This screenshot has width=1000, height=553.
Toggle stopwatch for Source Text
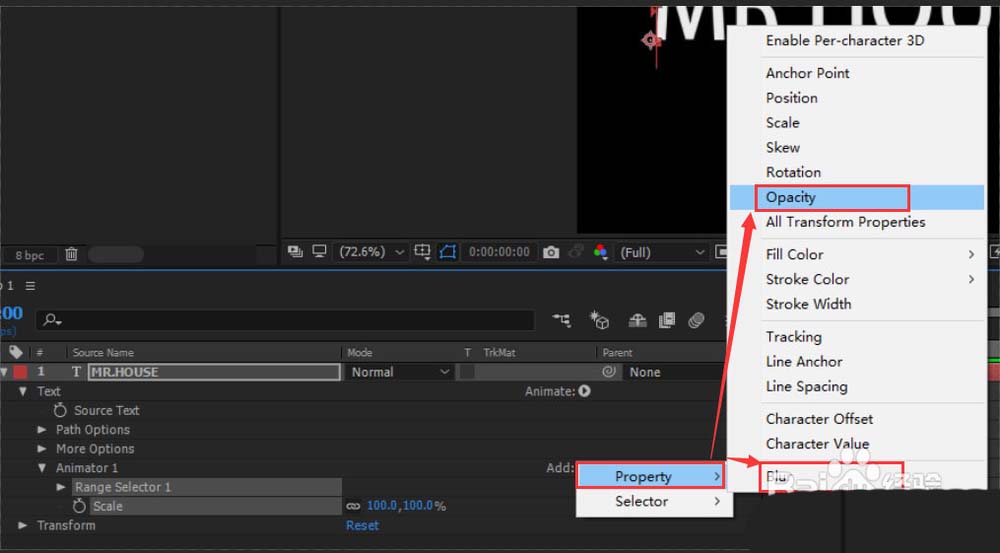point(60,410)
